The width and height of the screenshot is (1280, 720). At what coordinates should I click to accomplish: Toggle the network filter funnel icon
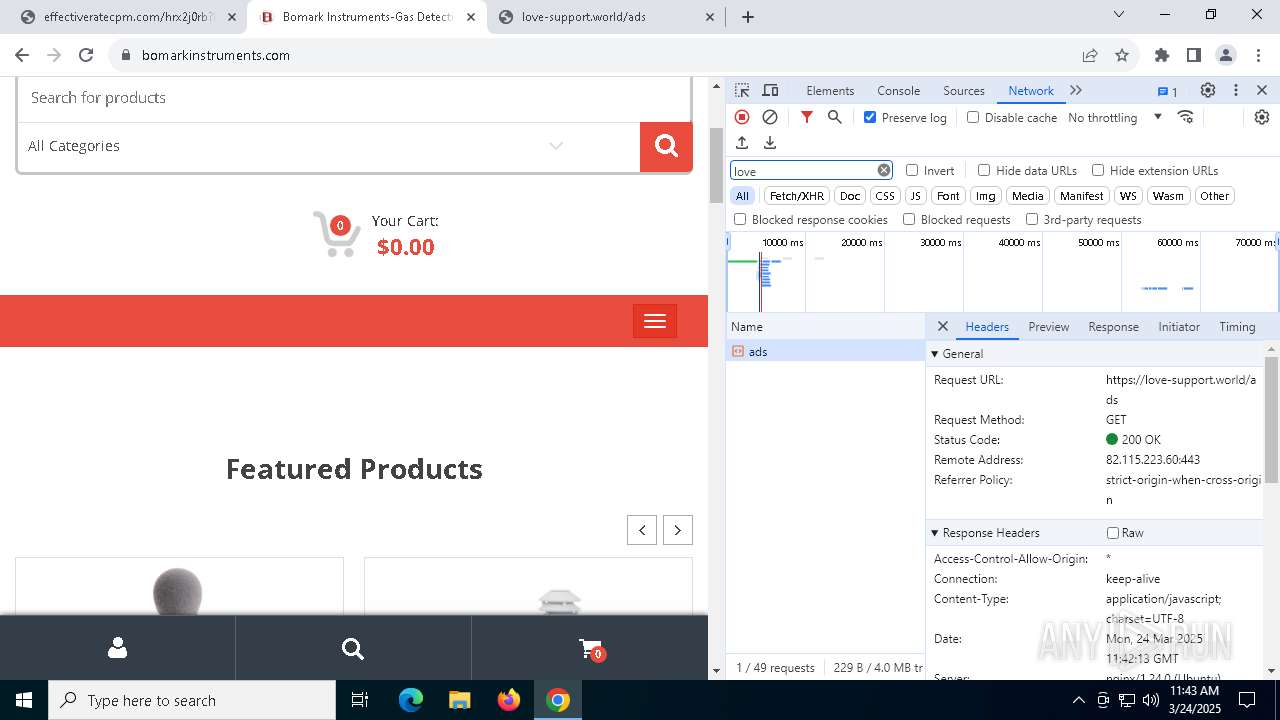pyautogui.click(x=807, y=117)
